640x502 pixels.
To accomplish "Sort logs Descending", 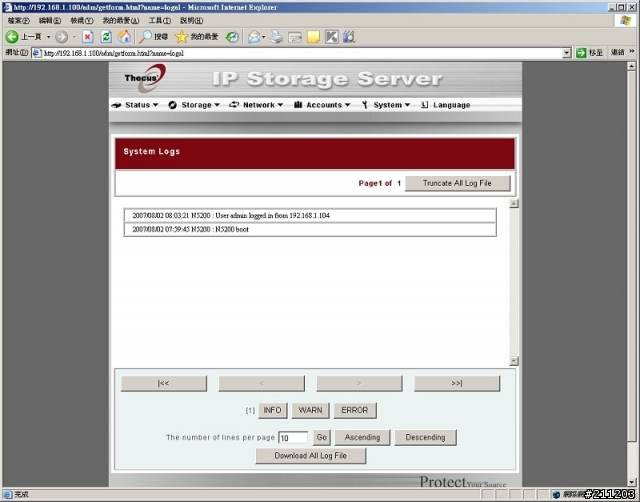I will [426, 438].
